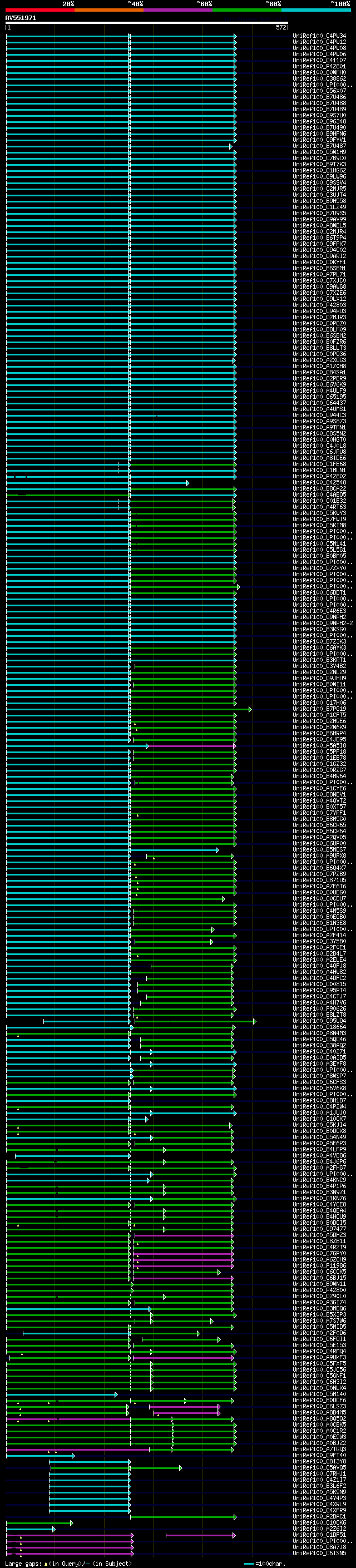This screenshot has width=356, height=1568.
Task: Select hit label UniRef100_B7U487
Action: click(x=319, y=146)
